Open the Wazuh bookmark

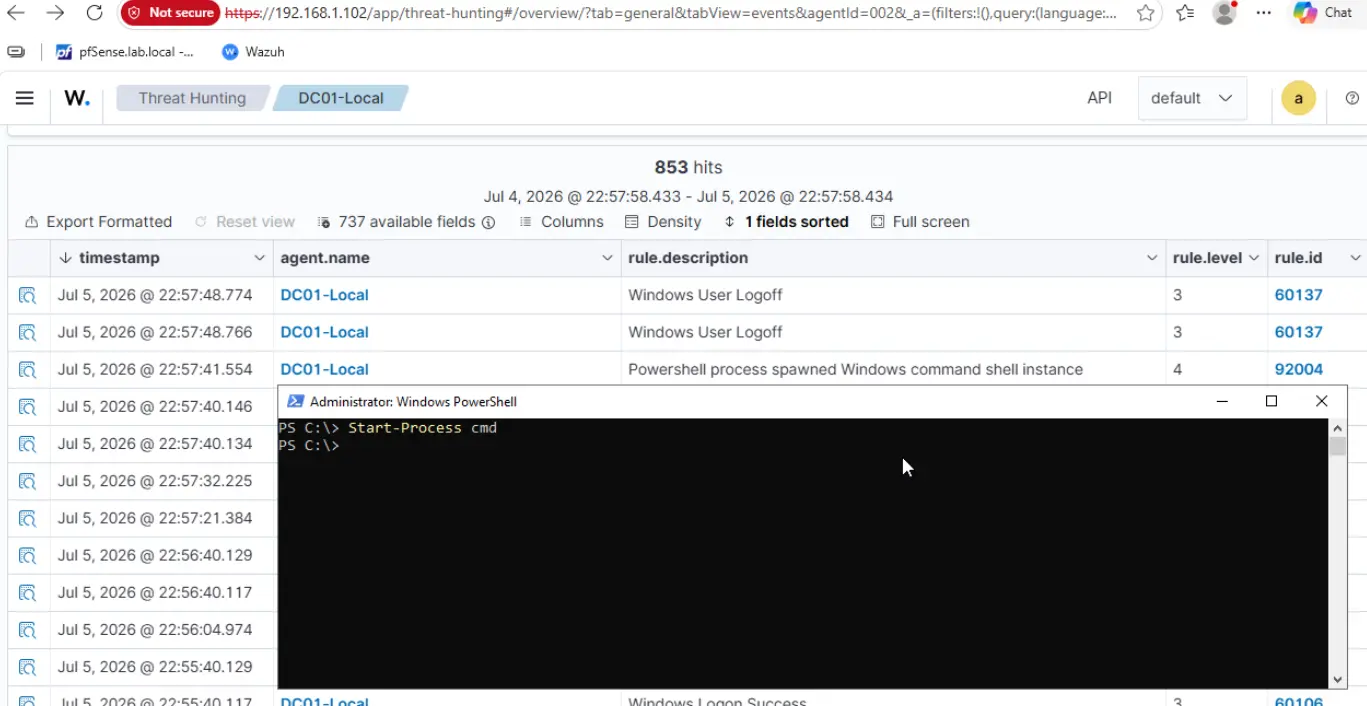coord(253,52)
